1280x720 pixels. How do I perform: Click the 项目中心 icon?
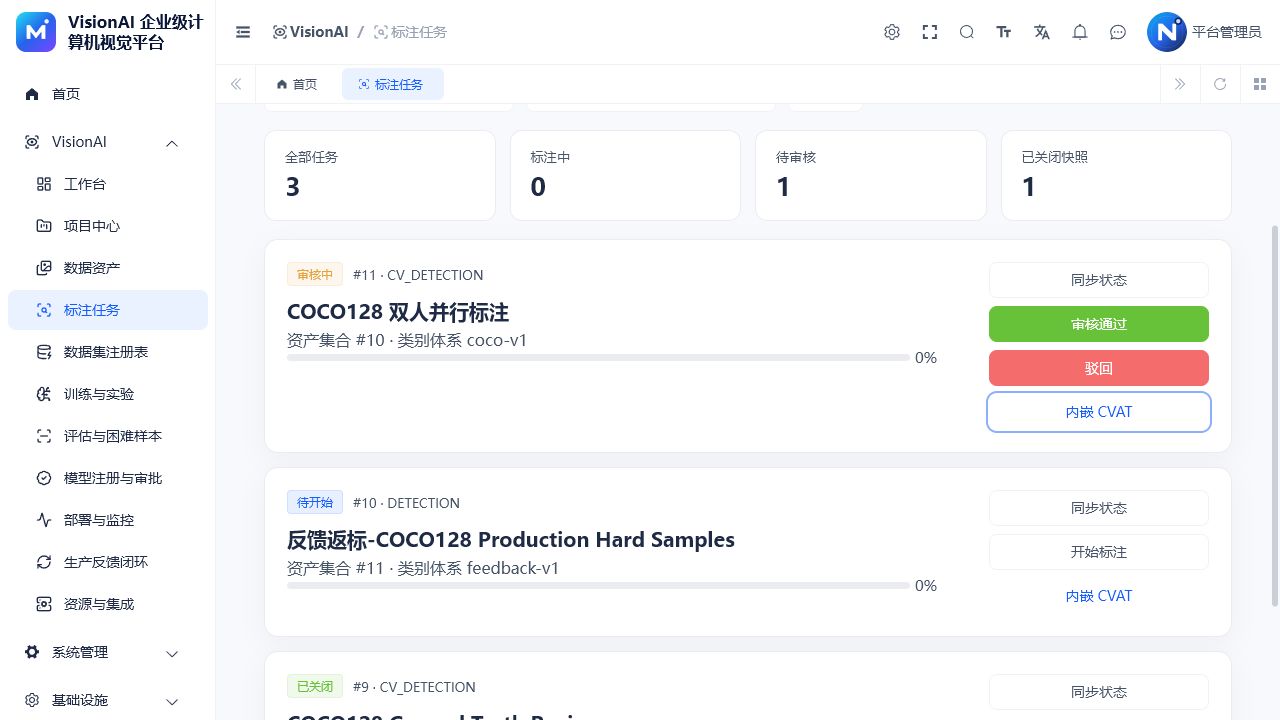44,226
